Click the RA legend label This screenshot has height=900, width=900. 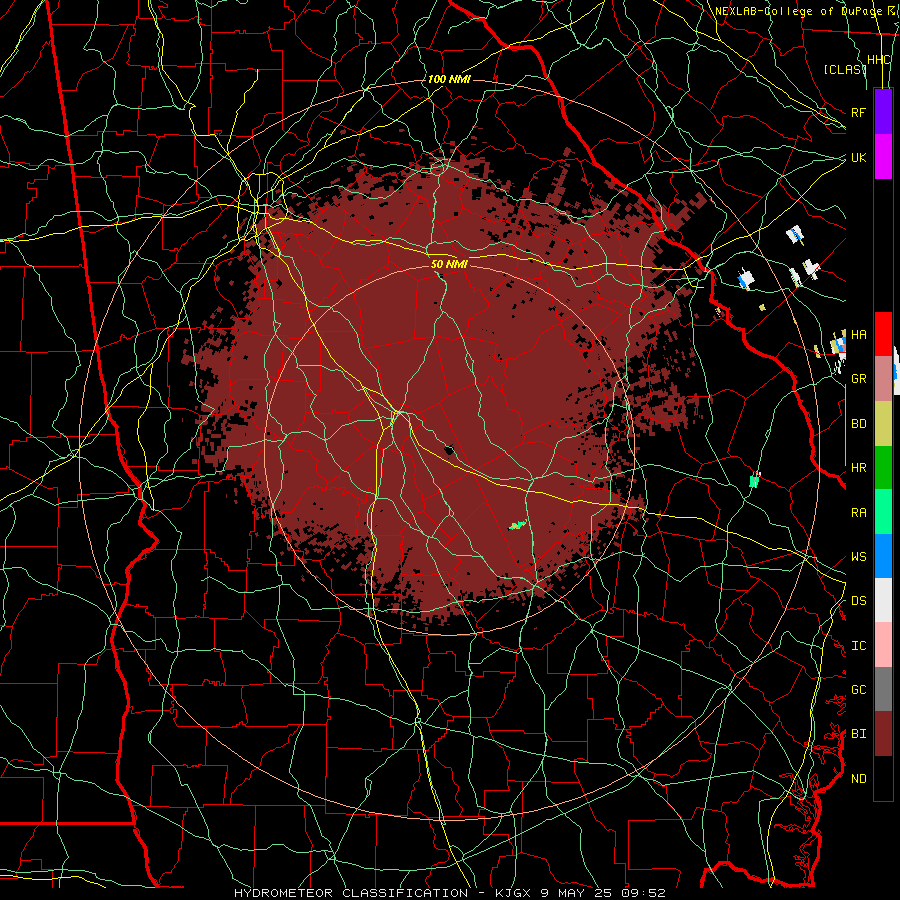[859, 513]
